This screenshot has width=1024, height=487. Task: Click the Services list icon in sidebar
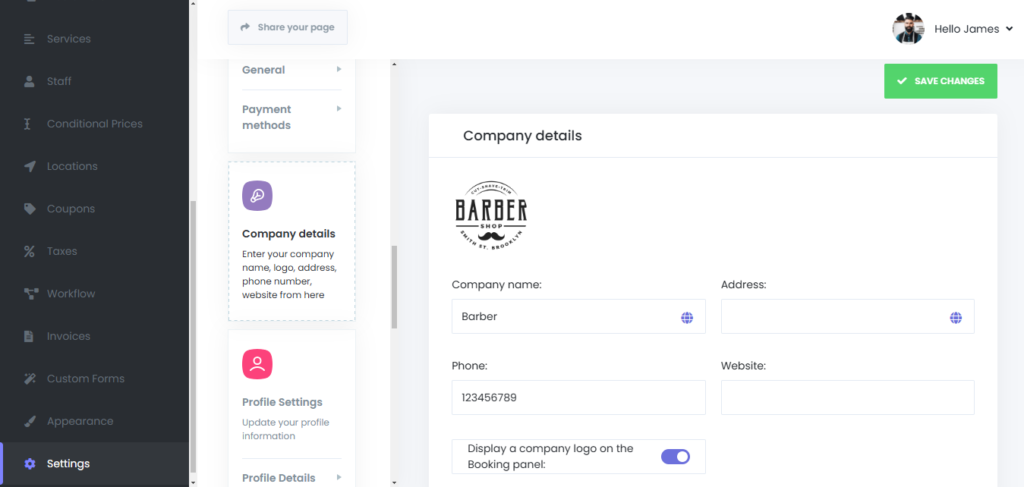pos(29,39)
